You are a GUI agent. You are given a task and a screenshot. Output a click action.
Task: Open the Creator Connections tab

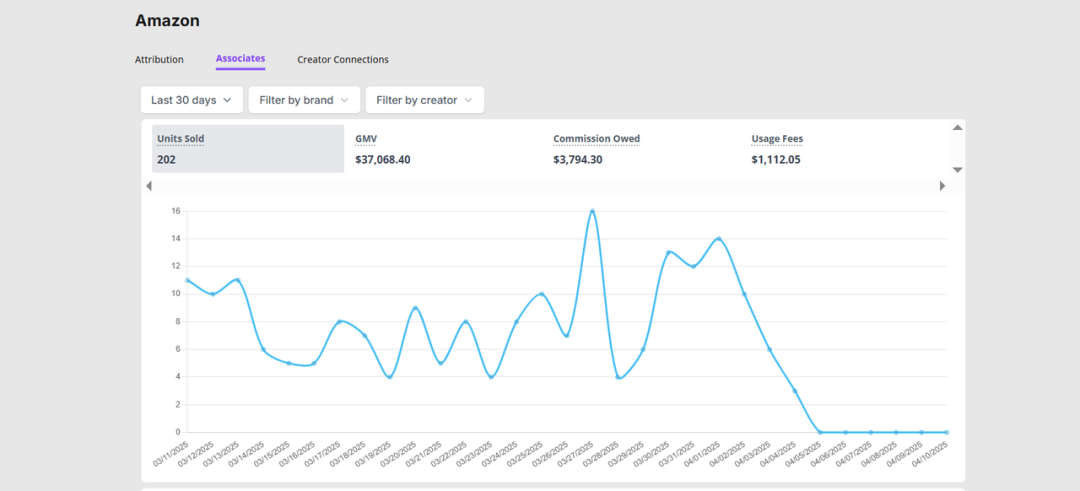343,60
